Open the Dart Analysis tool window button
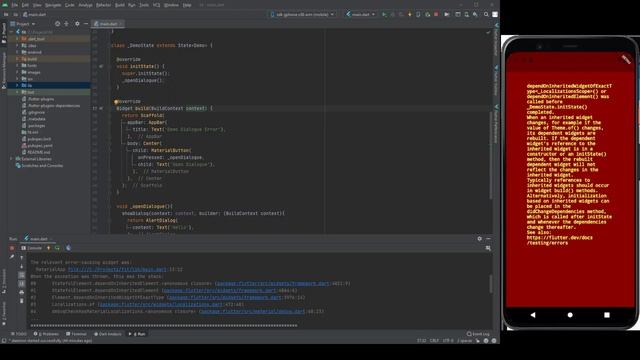Image resolution: width=640 pixels, height=360 pixels. [x=108, y=334]
